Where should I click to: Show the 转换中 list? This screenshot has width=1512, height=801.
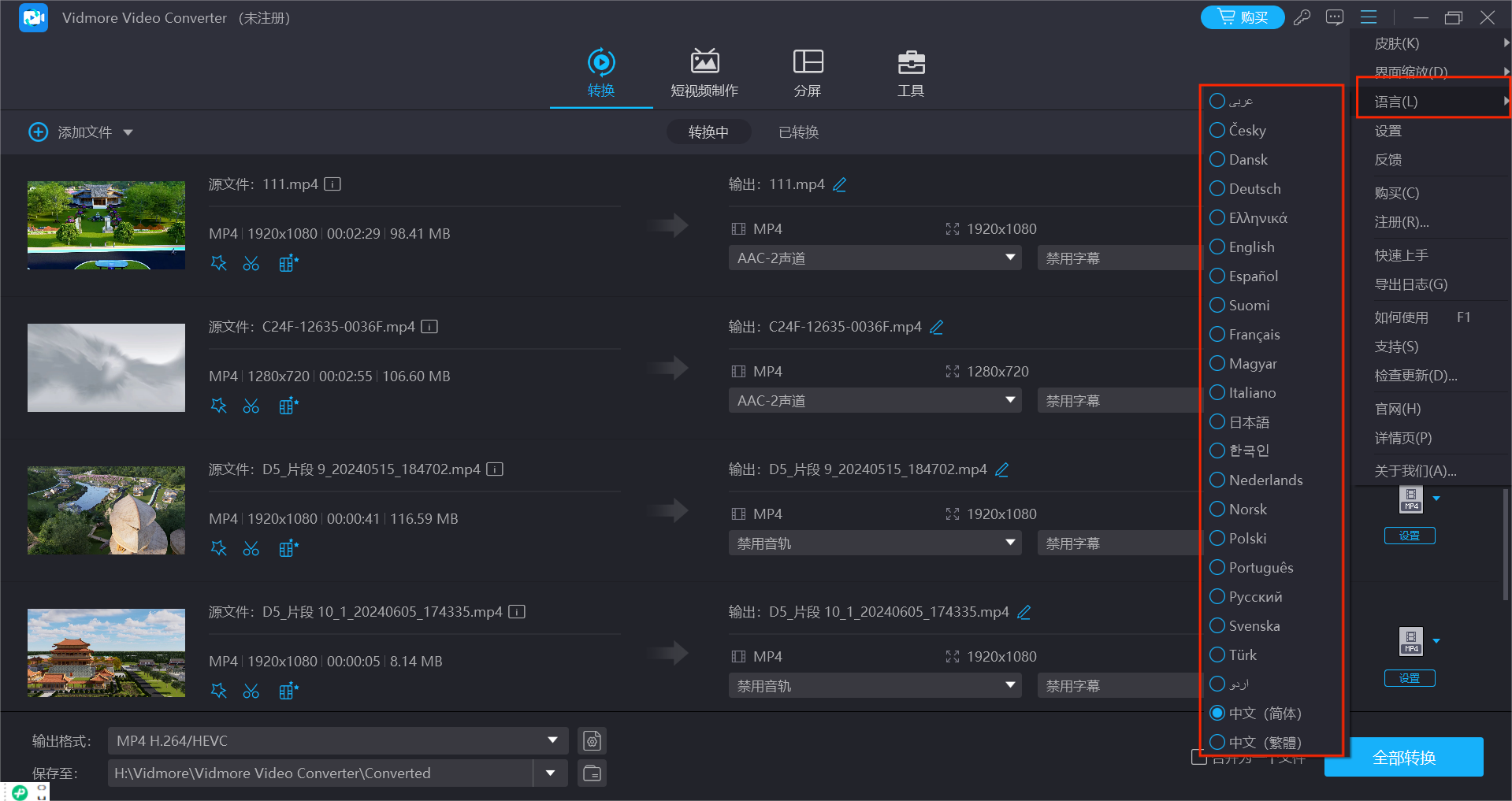[708, 132]
